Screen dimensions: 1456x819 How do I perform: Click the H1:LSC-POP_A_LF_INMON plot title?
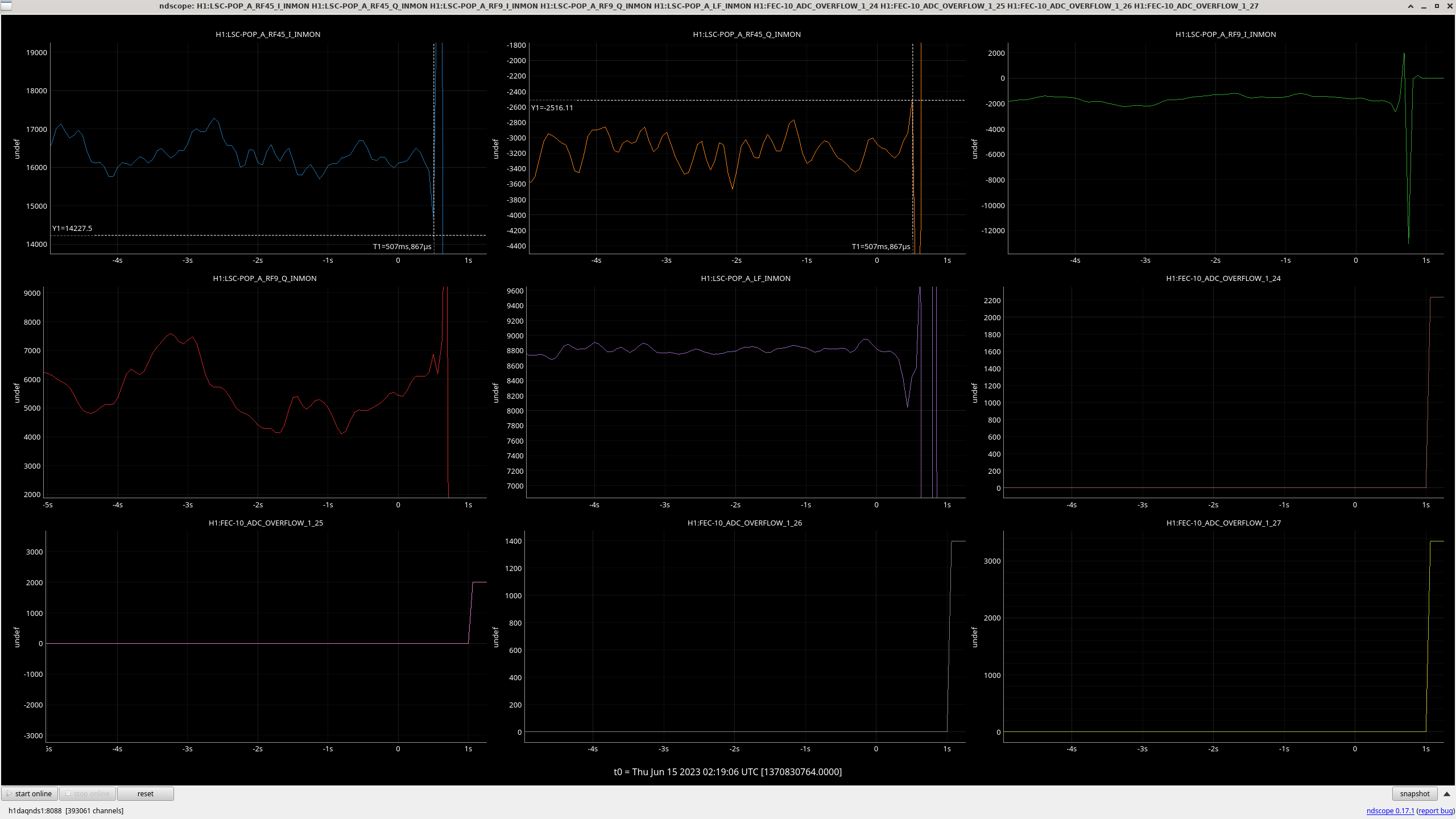point(746,278)
